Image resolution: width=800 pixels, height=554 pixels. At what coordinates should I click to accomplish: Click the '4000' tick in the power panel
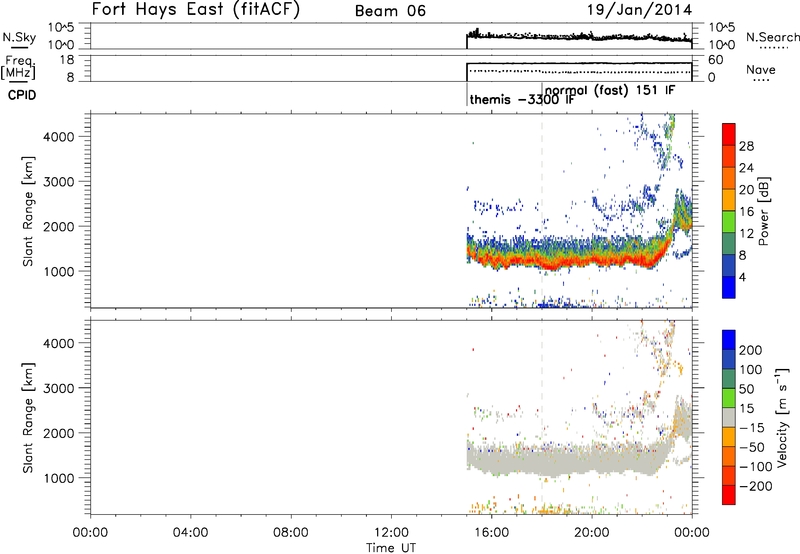point(59,137)
